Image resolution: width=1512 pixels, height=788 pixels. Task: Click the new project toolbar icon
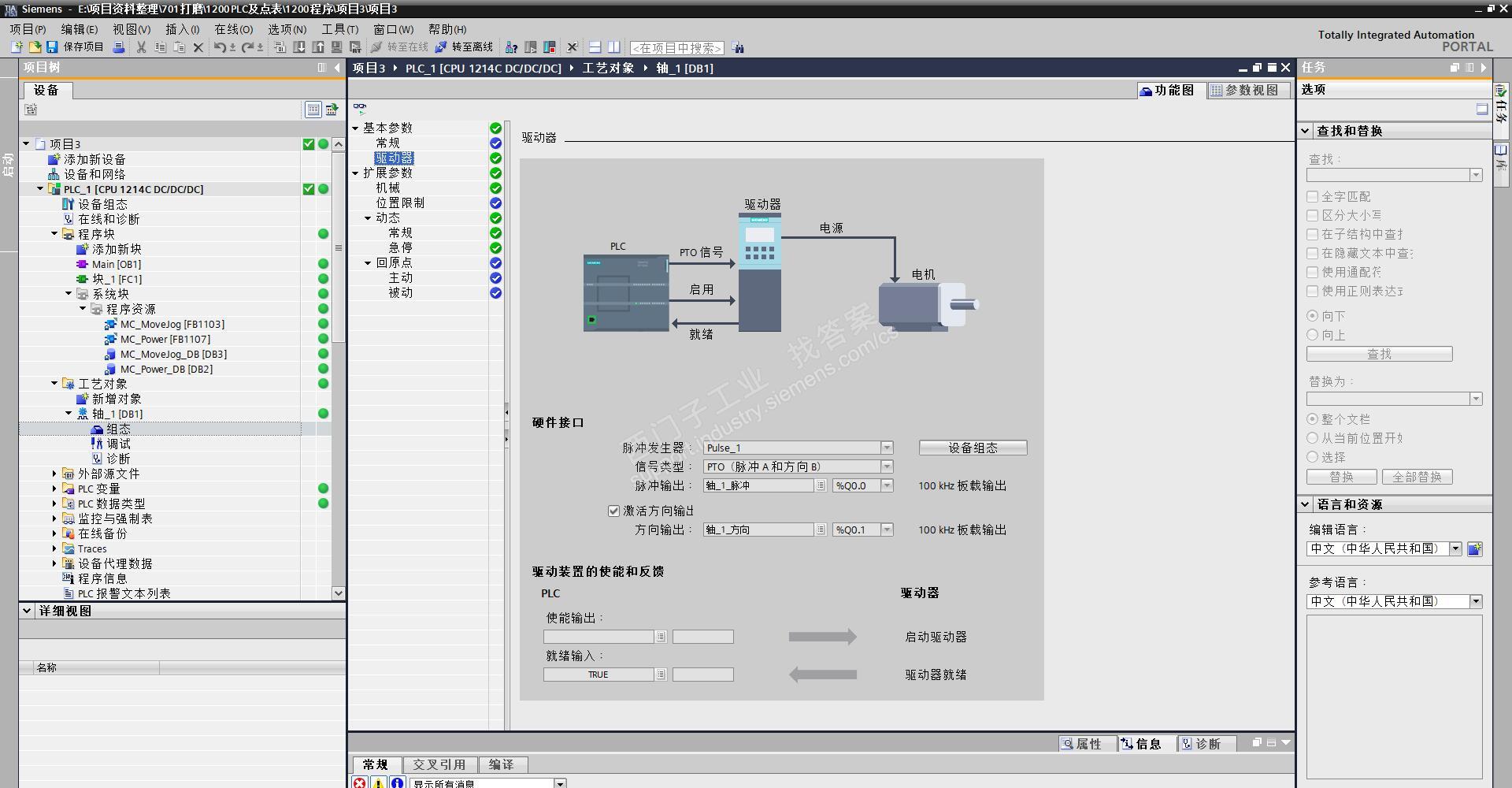coord(17,47)
